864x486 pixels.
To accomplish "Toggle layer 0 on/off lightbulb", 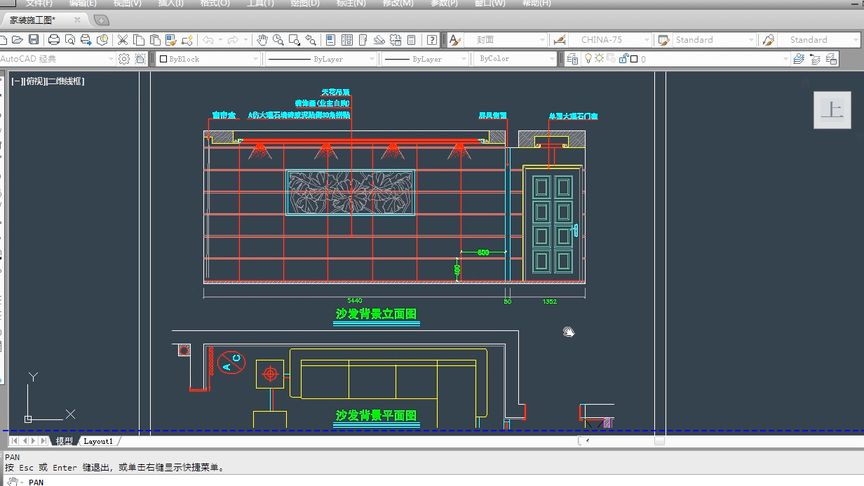I will tap(588, 58).
